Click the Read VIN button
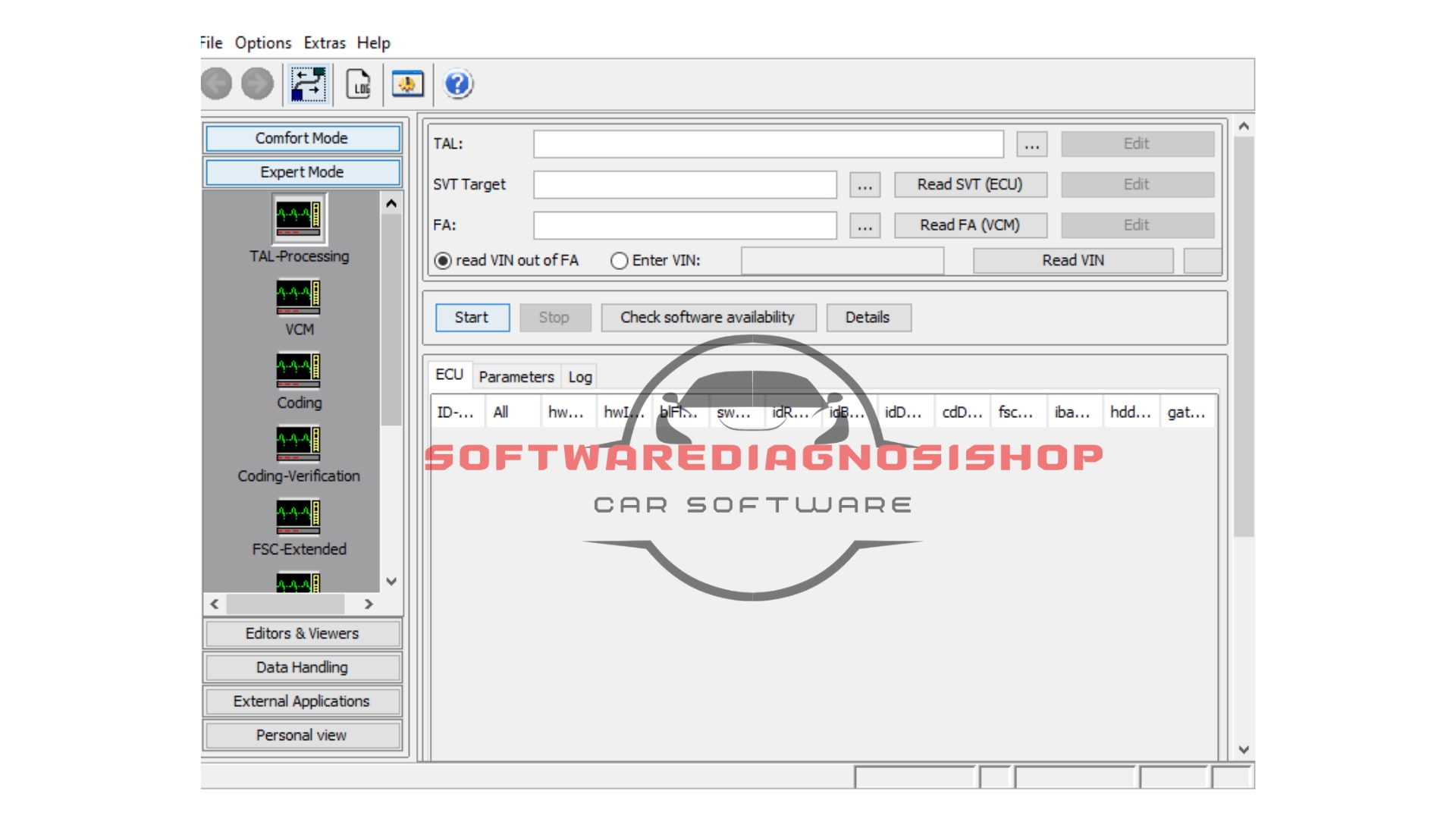 (x=1073, y=261)
